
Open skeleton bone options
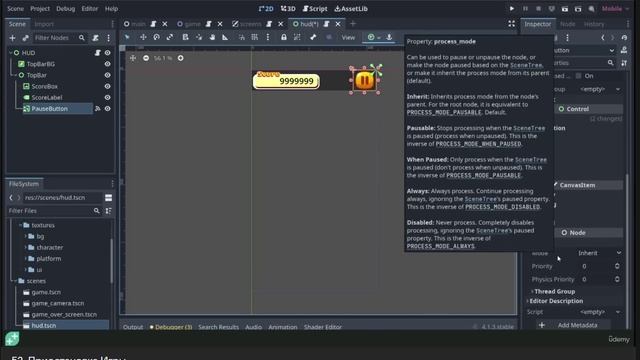click(313, 37)
